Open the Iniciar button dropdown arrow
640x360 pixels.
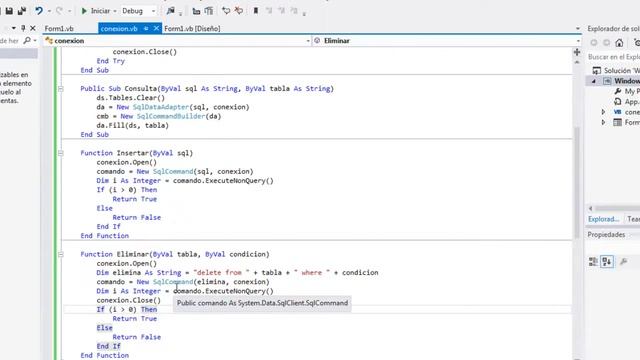point(115,11)
